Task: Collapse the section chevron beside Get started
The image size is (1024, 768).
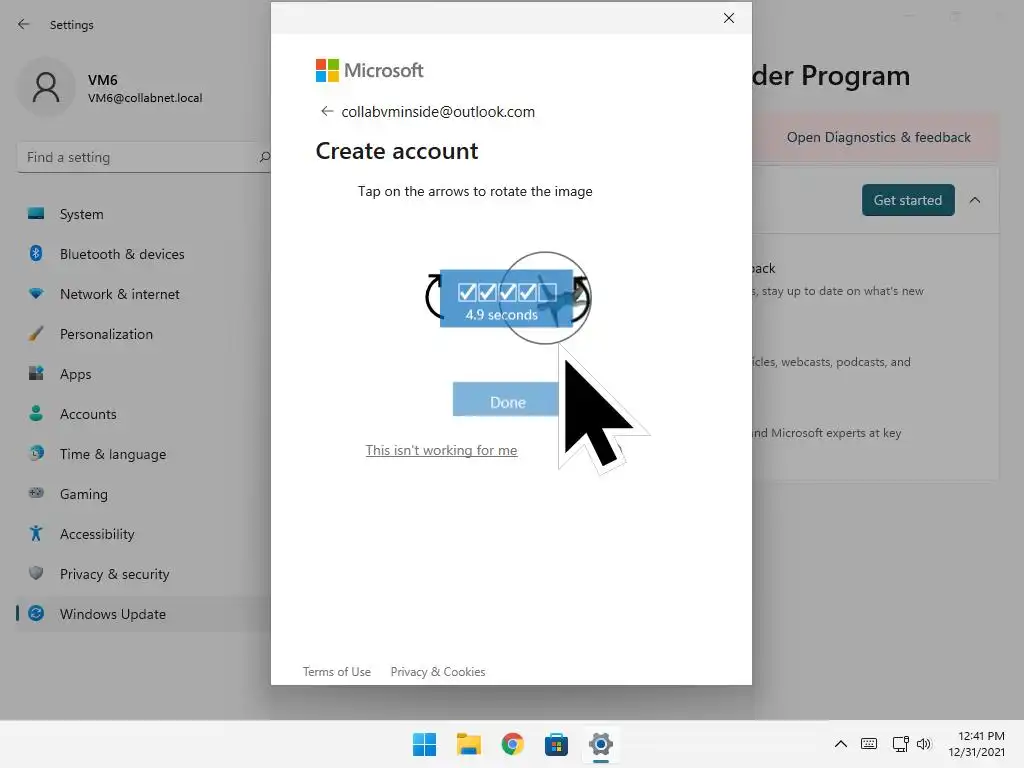Action: click(x=975, y=200)
